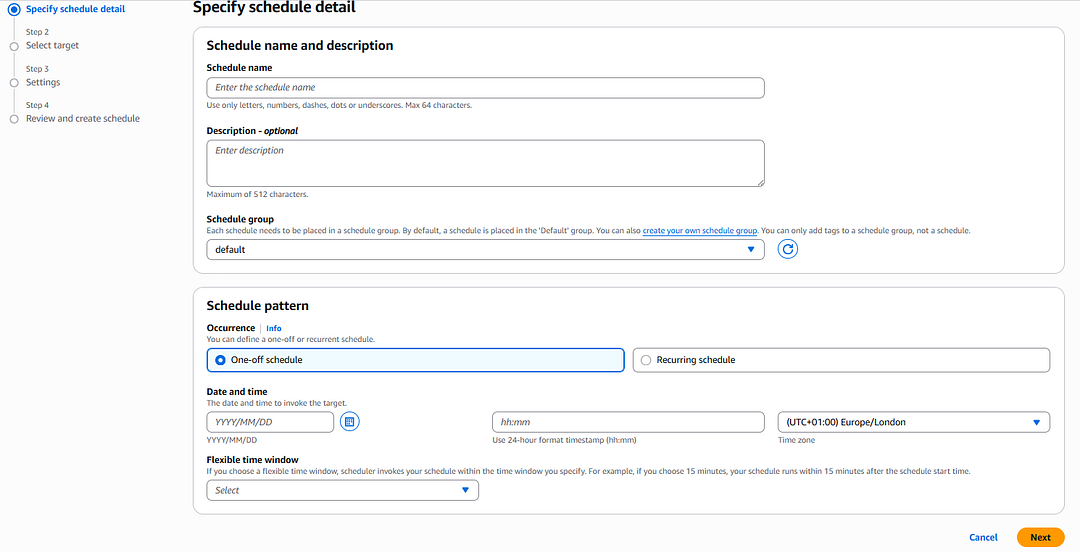This screenshot has height=552, width=1080.
Task: Click the 'Maximum of 512 characters.' hint
Action: 258,194
